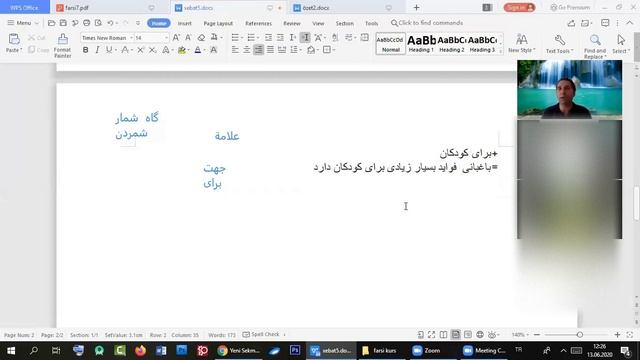640x360 pixels.
Task: Switch to the View tab
Action: [x=318, y=24]
